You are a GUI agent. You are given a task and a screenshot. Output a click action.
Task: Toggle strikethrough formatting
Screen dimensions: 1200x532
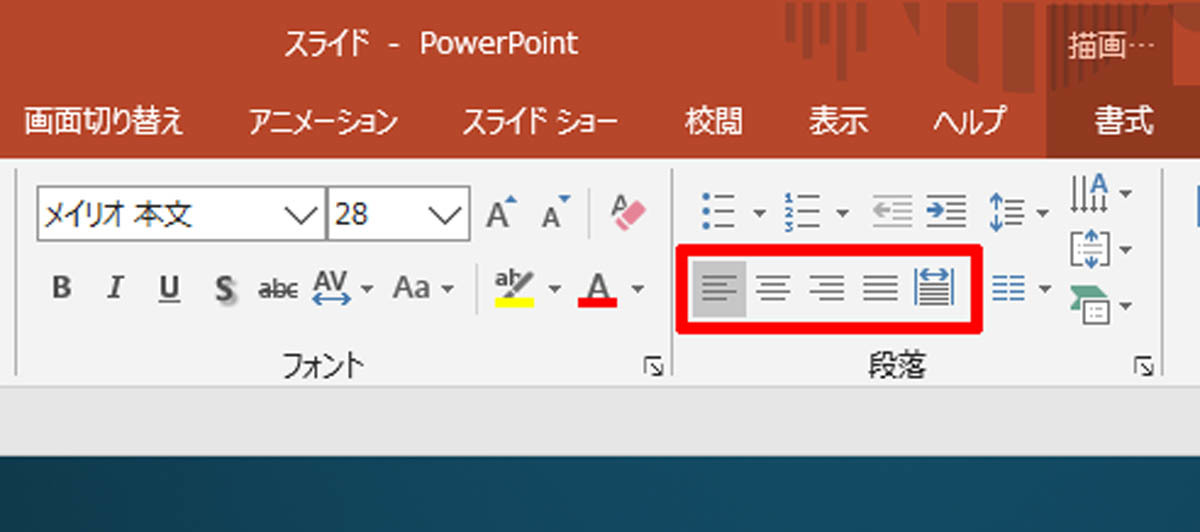pyautogui.click(x=278, y=289)
